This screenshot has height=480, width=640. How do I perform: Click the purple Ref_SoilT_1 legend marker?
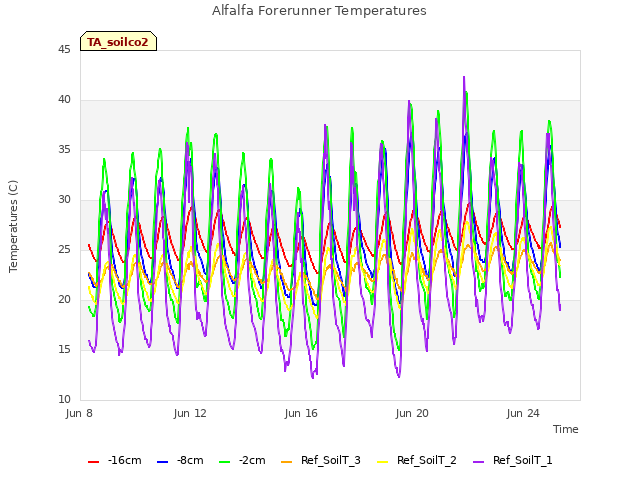[478, 462]
